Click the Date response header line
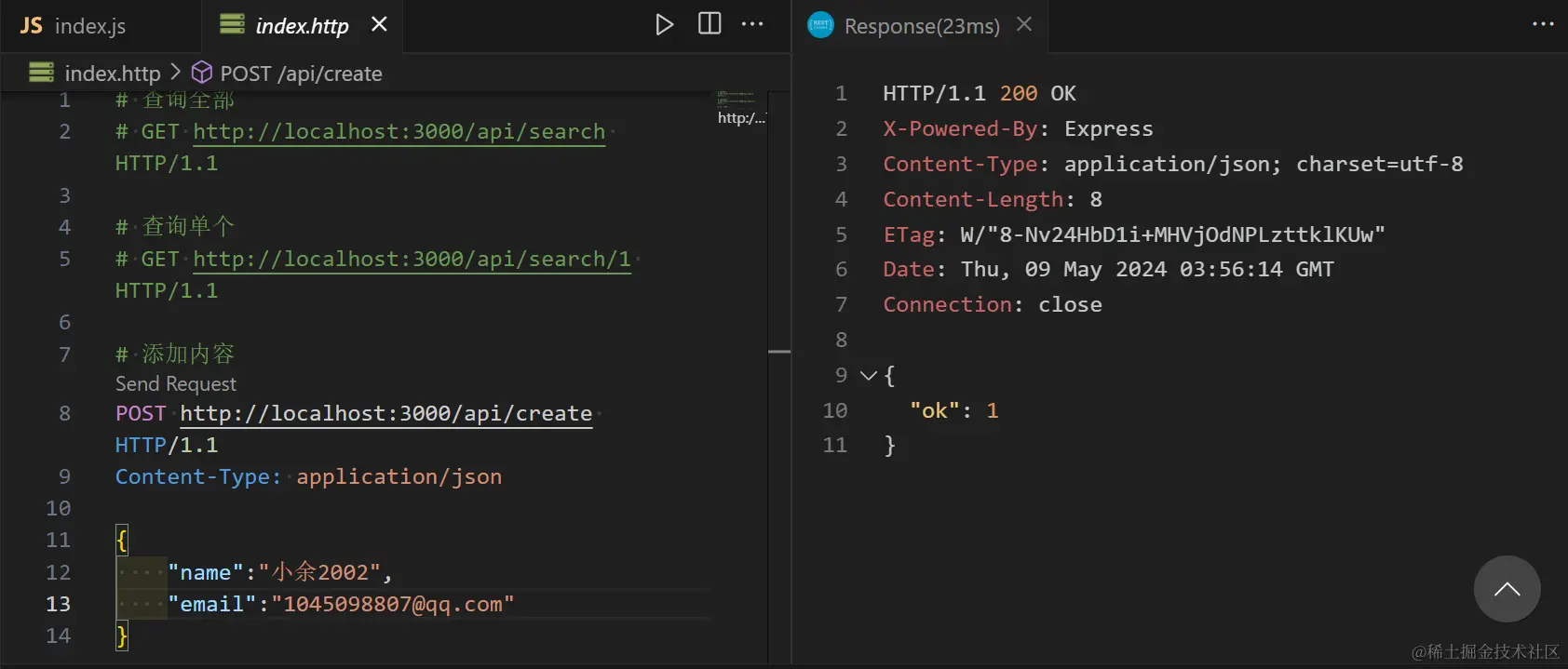The image size is (1568, 669). point(1108,269)
